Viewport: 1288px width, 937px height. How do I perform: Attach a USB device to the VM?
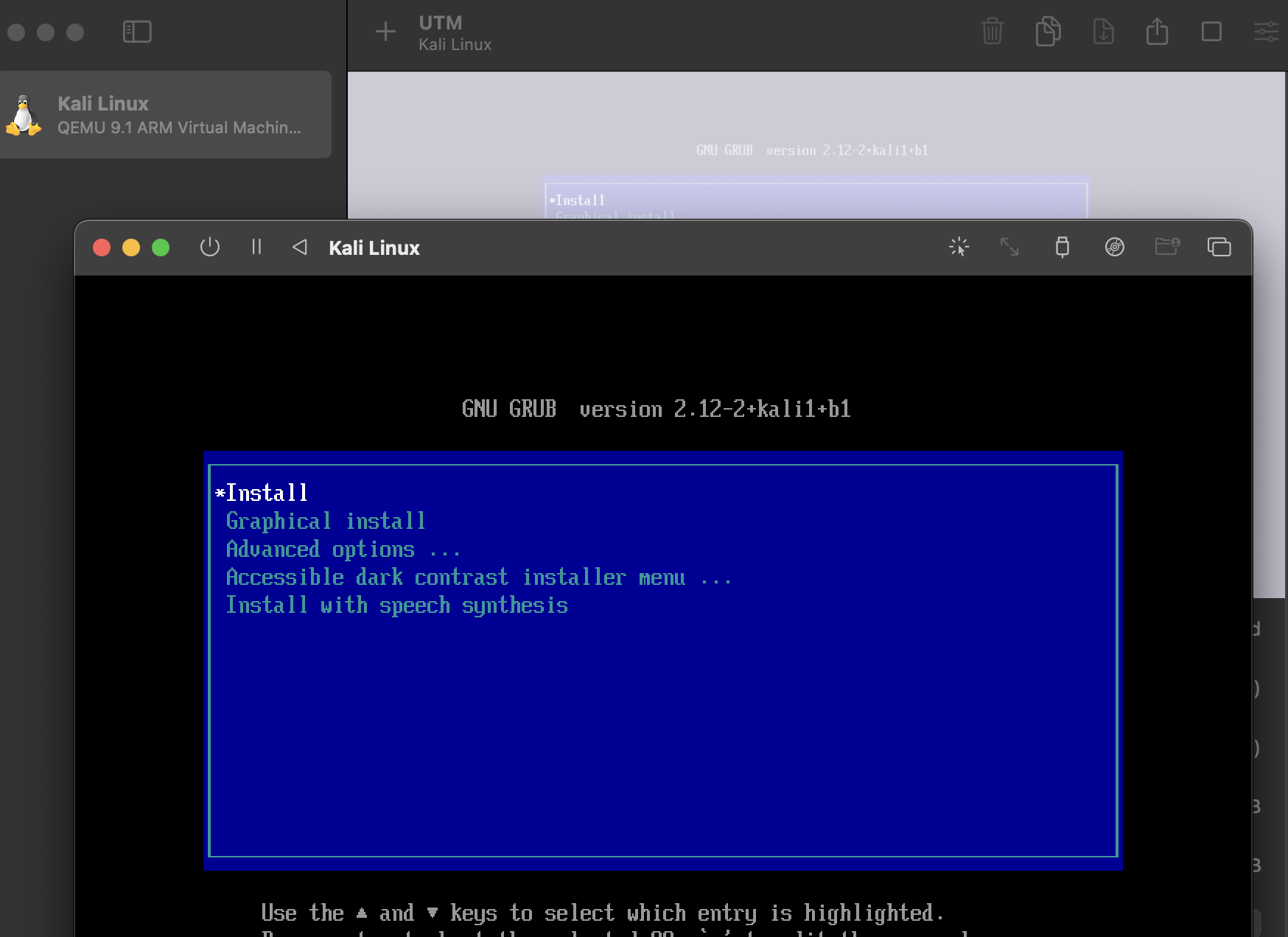point(1063,248)
